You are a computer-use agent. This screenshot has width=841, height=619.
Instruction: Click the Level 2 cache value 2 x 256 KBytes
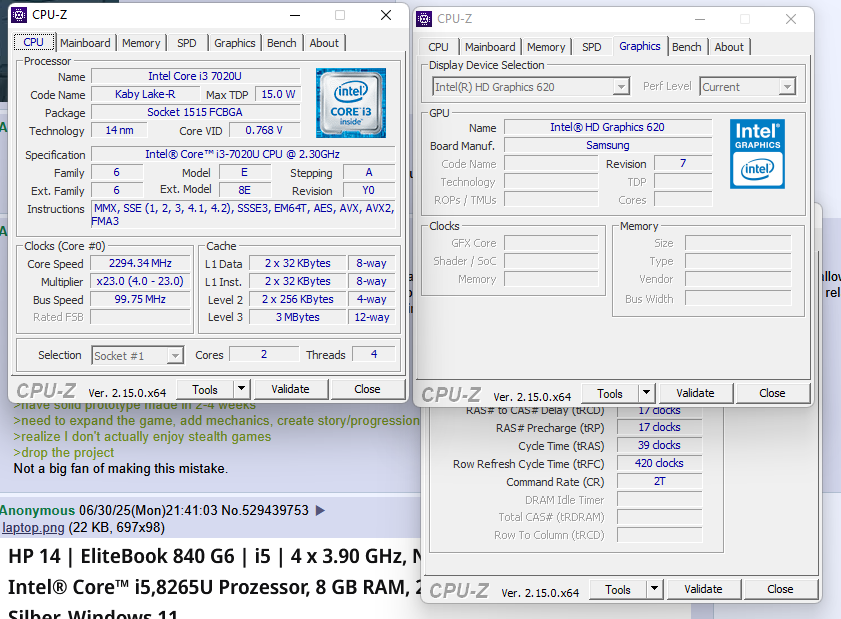[298, 299]
